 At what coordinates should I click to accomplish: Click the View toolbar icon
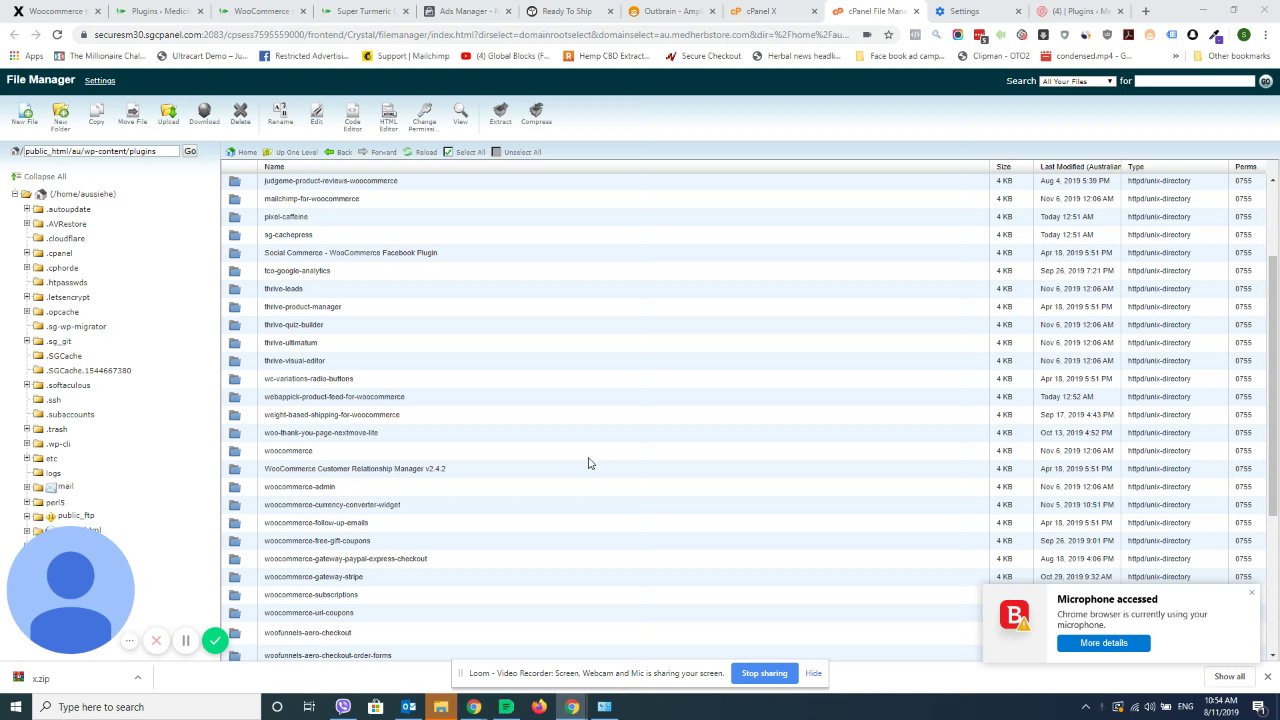(x=460, y=114)
